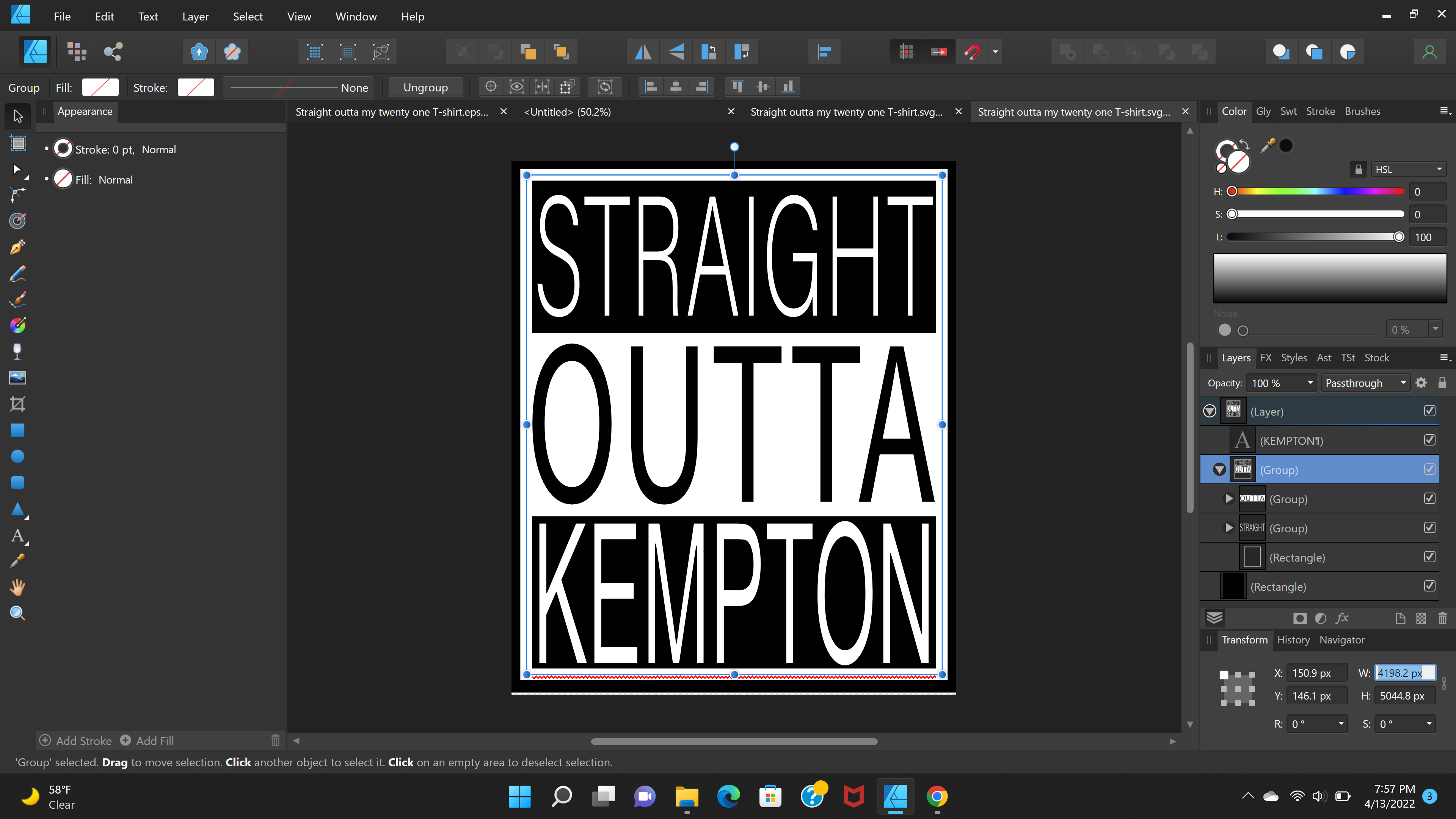The image size is (1456, 819).
Task: Click the Ungroup button
Action: pos(425,87)
